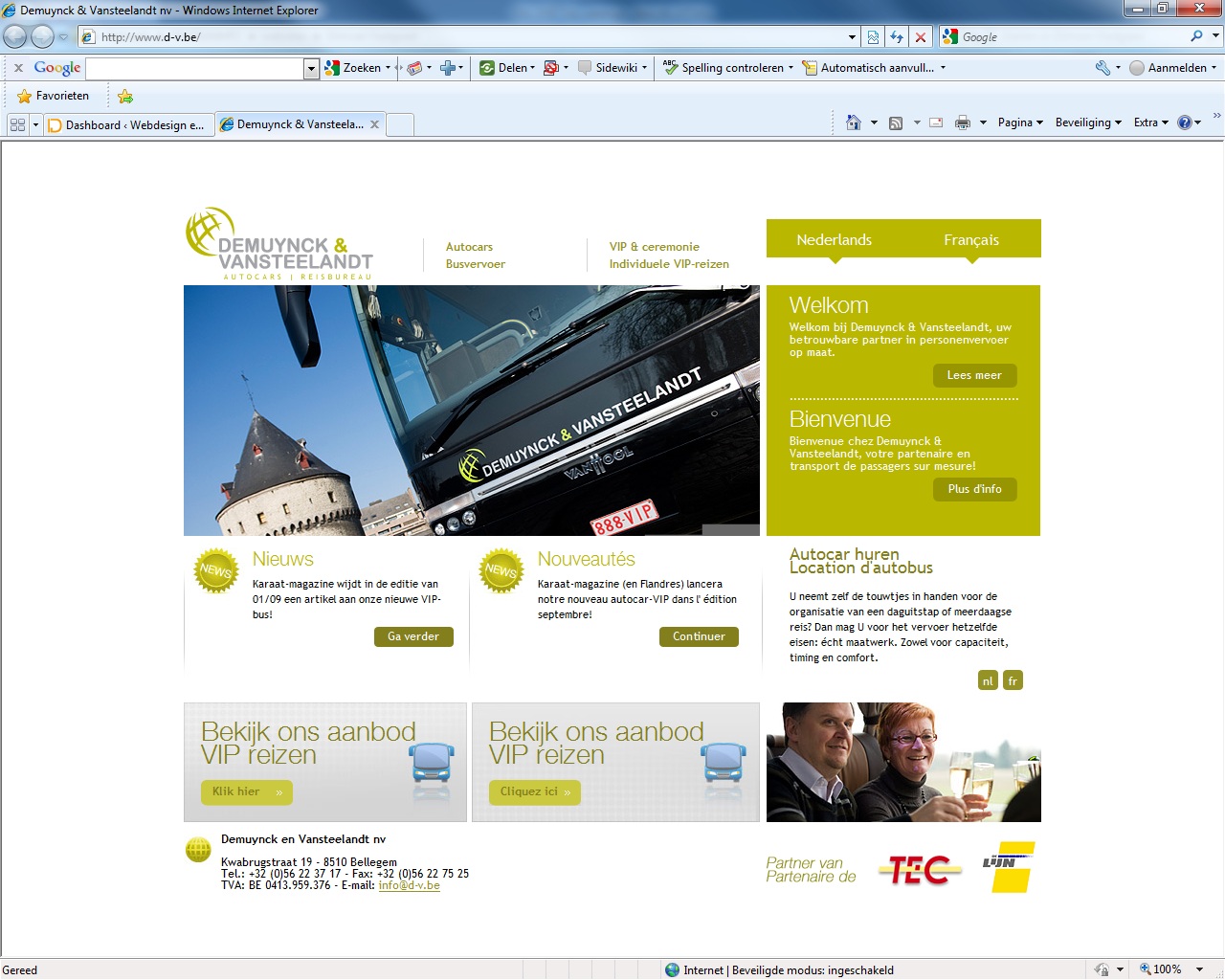Click the Stop loading red X icon
1225x980 pixels.
click(921, 37)
